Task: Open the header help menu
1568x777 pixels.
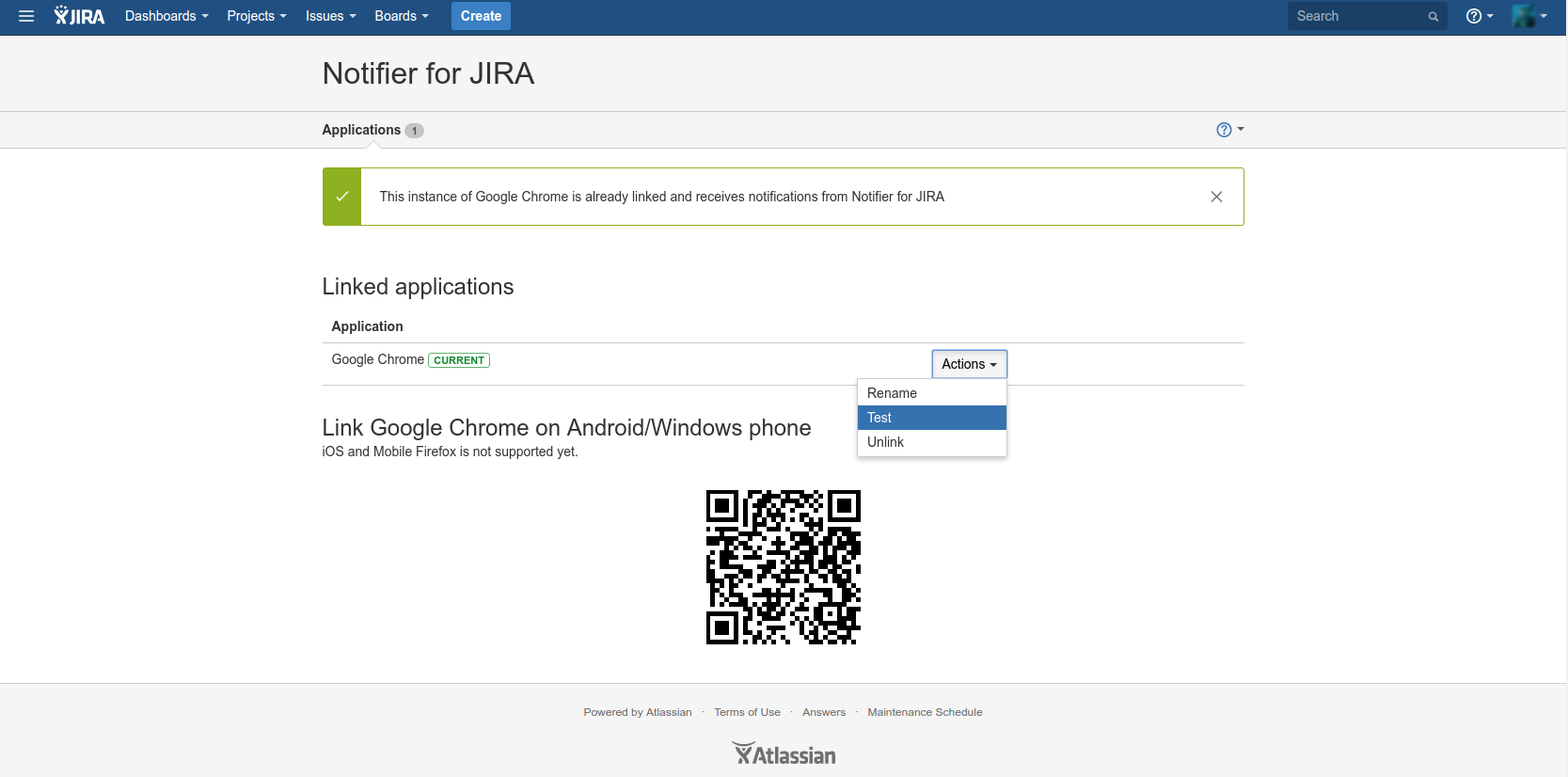Action: pyautogui.click(x=1480, y=16)
